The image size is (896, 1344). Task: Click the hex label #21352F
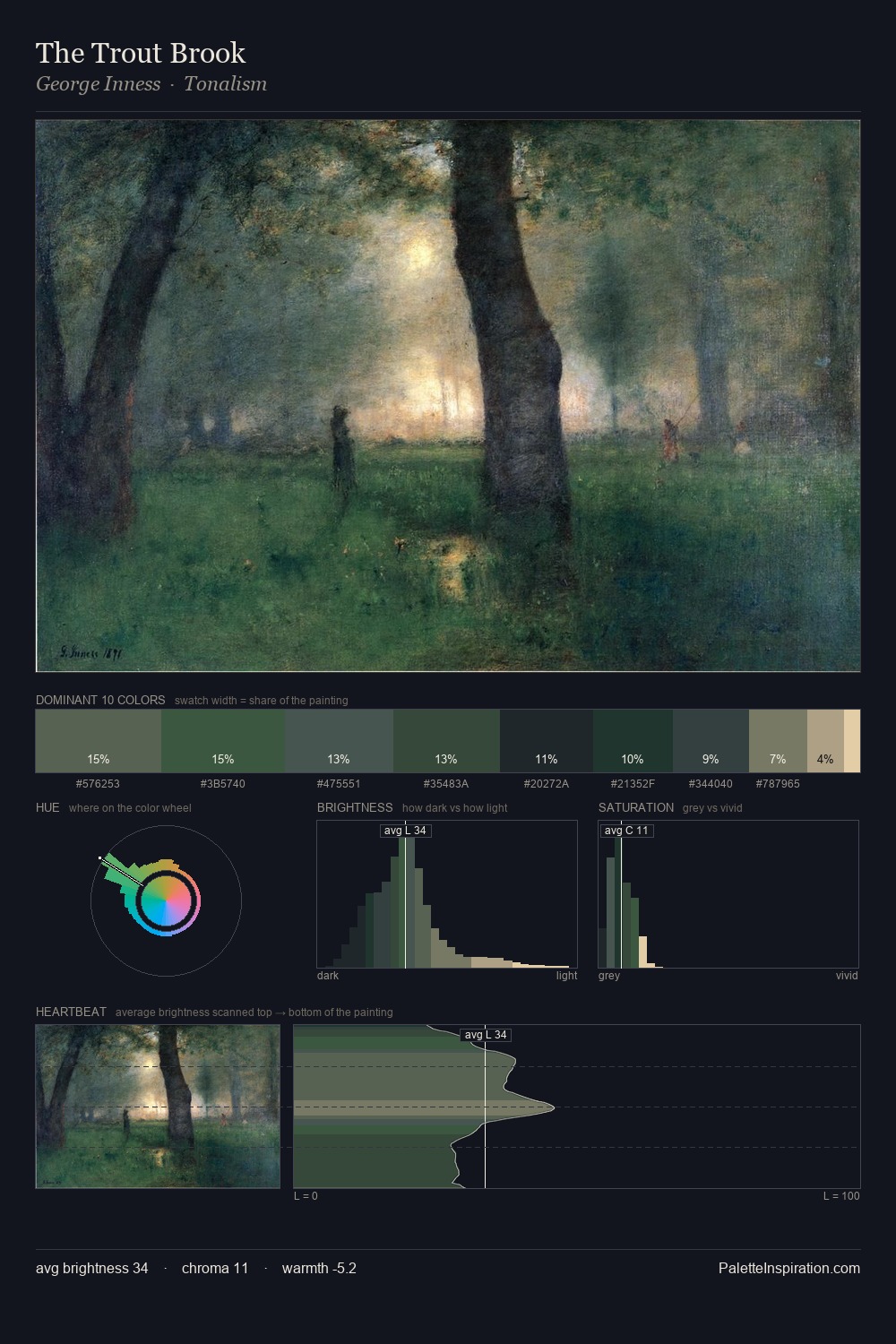(633, 784)
